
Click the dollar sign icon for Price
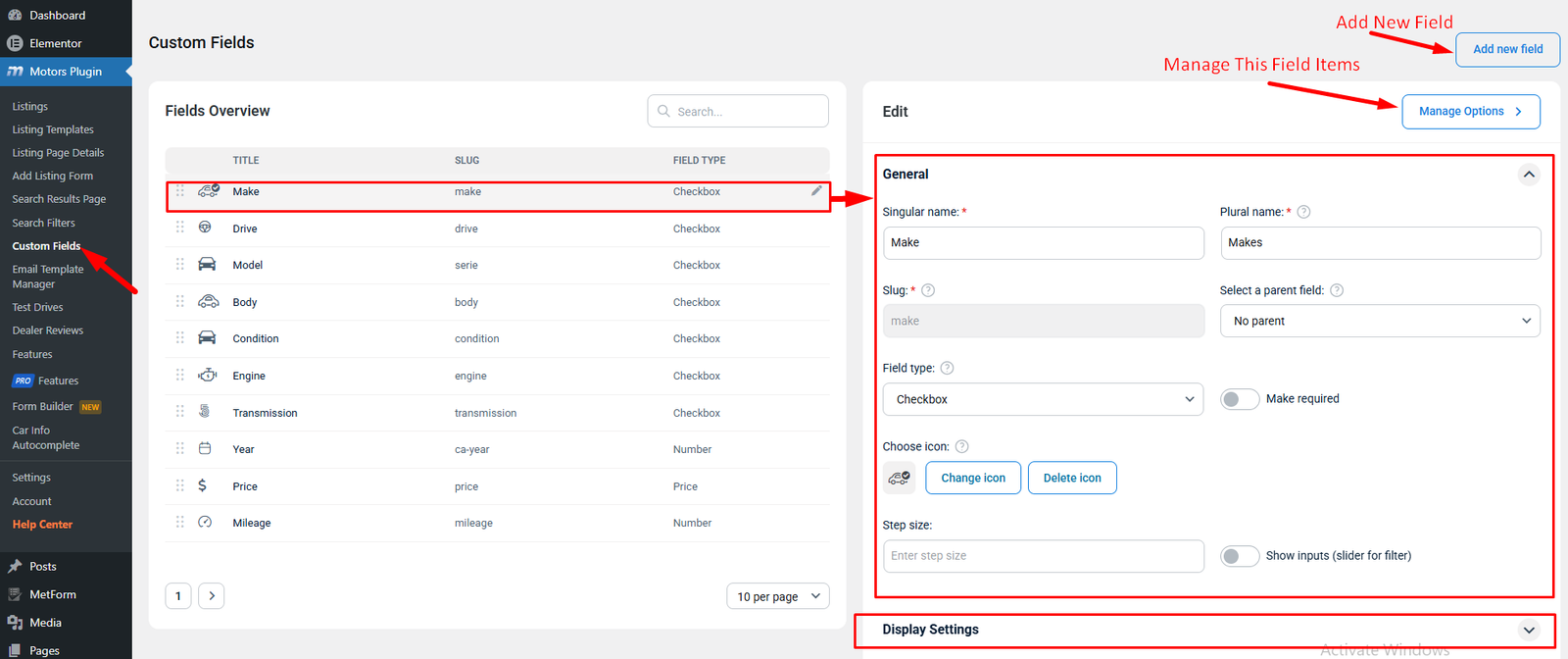pyautogui.click(x=203, y=485)
